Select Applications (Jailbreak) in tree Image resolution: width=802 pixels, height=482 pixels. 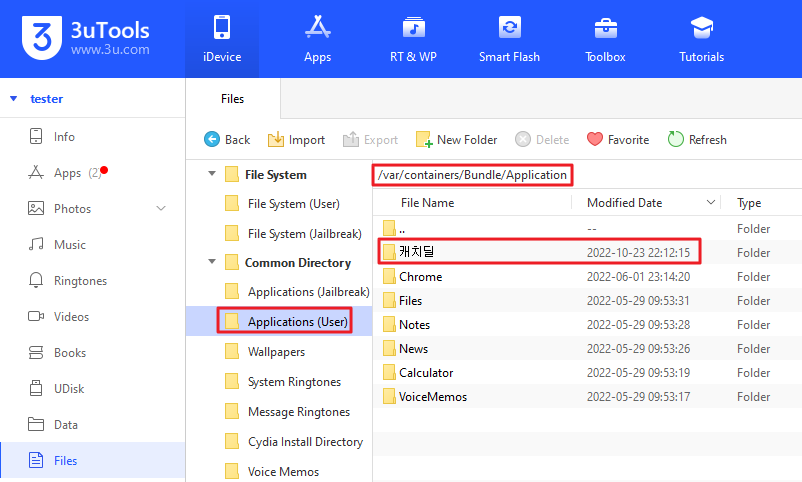point(297,292)
